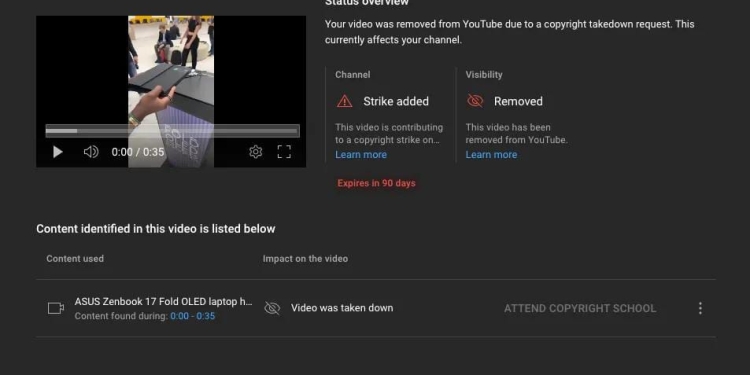Click the 0:00 / 0:35 time display

point(138,152)
